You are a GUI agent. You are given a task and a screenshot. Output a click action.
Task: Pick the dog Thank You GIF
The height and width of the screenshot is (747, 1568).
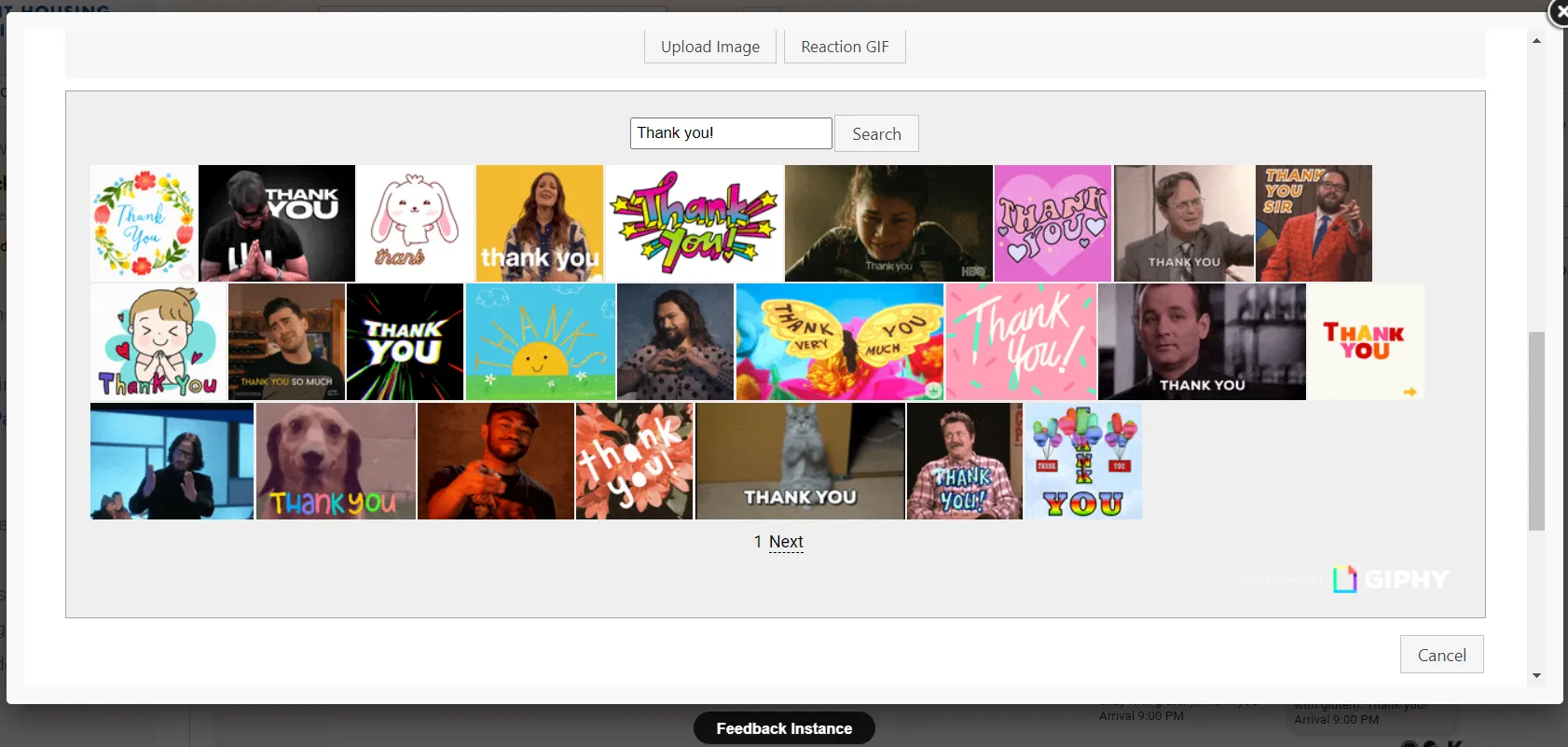(x=336, y=461)
